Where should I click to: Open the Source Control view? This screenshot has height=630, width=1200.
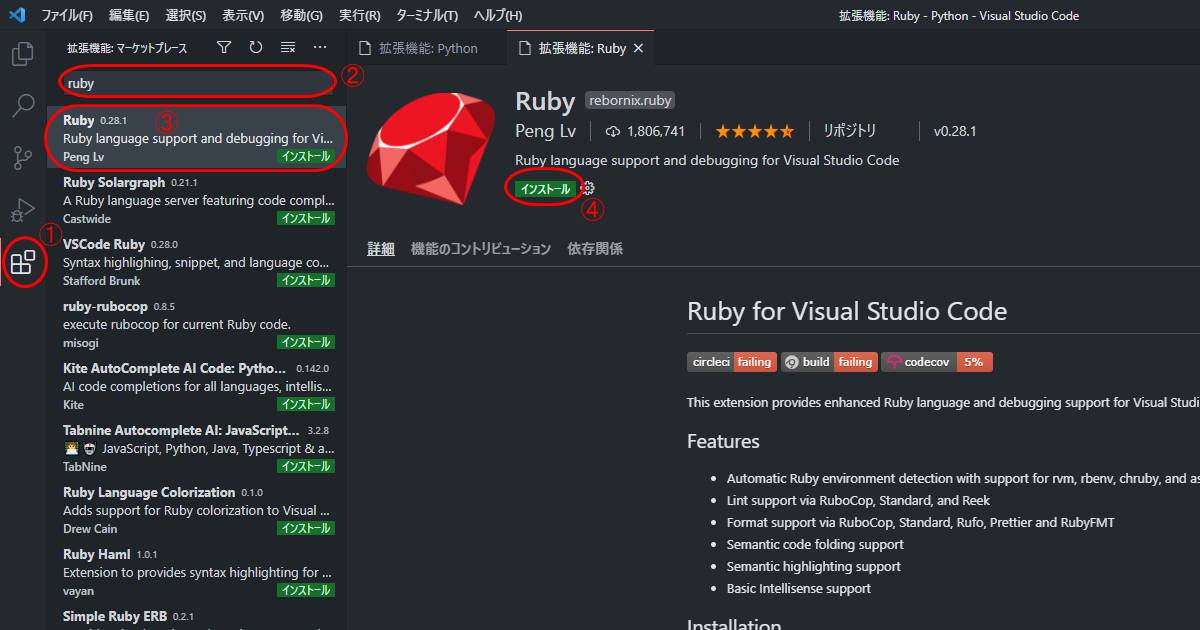pyautogui.click(x=22, y=158)
